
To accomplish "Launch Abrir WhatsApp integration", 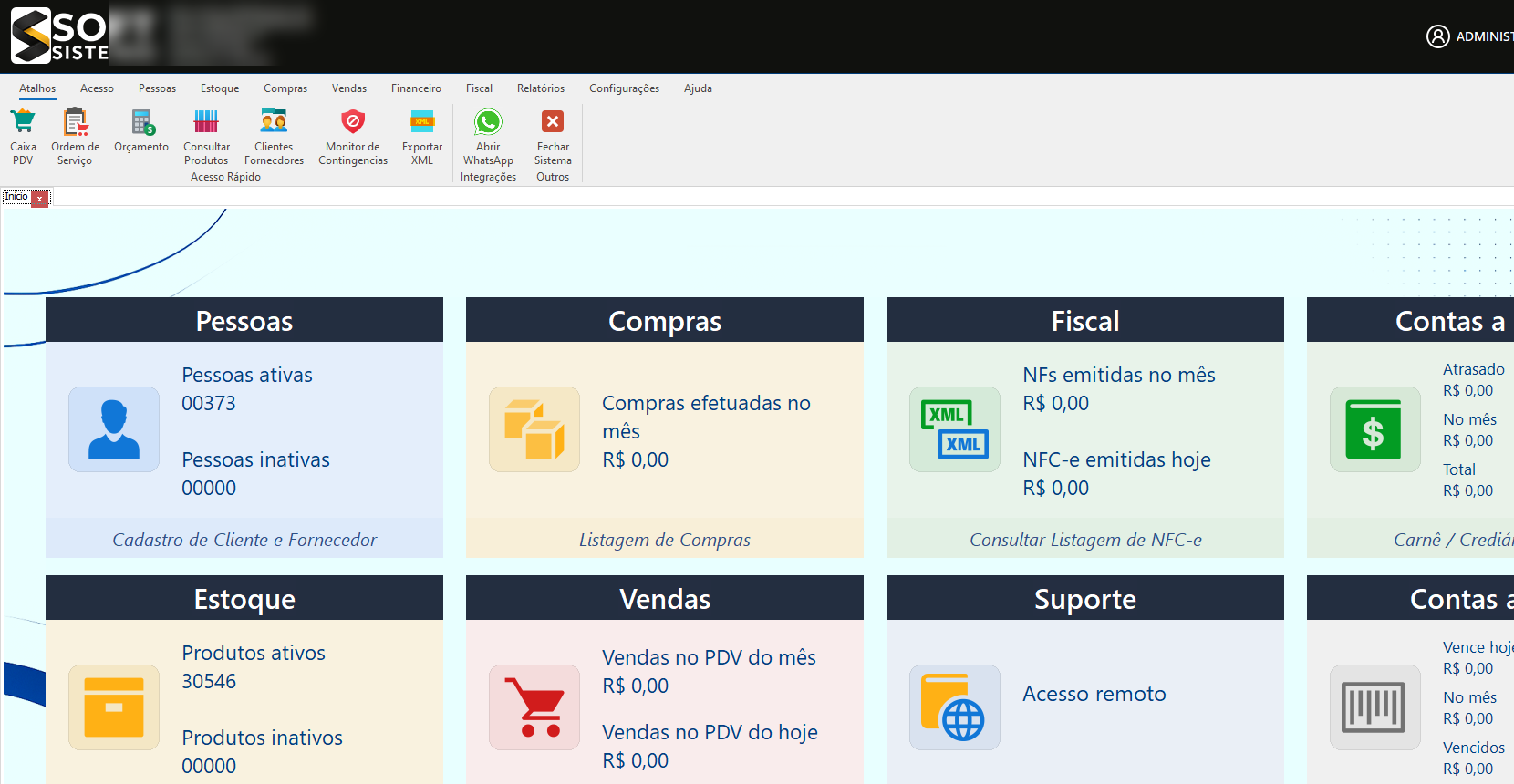I will pos(488,137).
